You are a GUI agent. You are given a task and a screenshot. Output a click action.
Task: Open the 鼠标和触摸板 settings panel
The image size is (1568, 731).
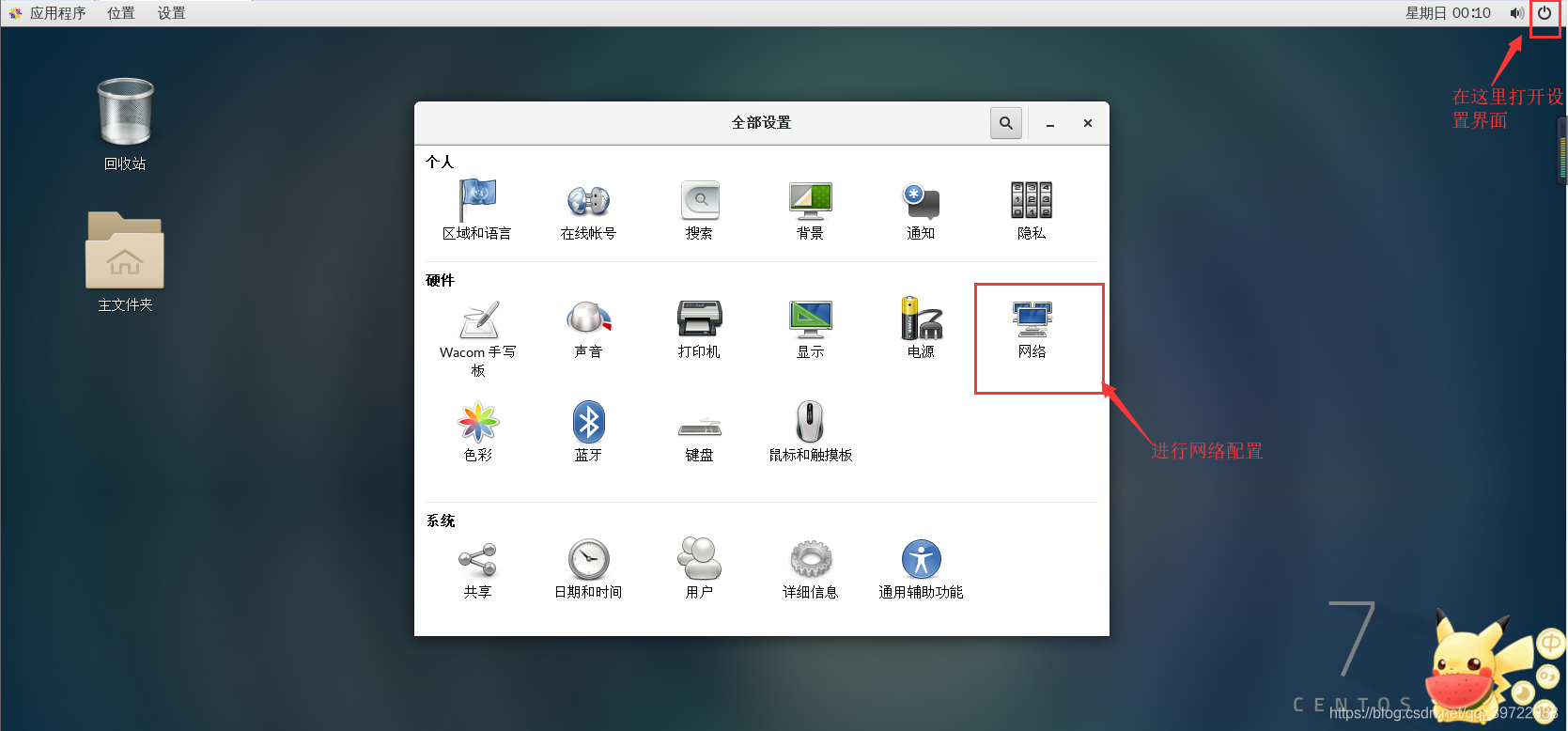[810, 432]
